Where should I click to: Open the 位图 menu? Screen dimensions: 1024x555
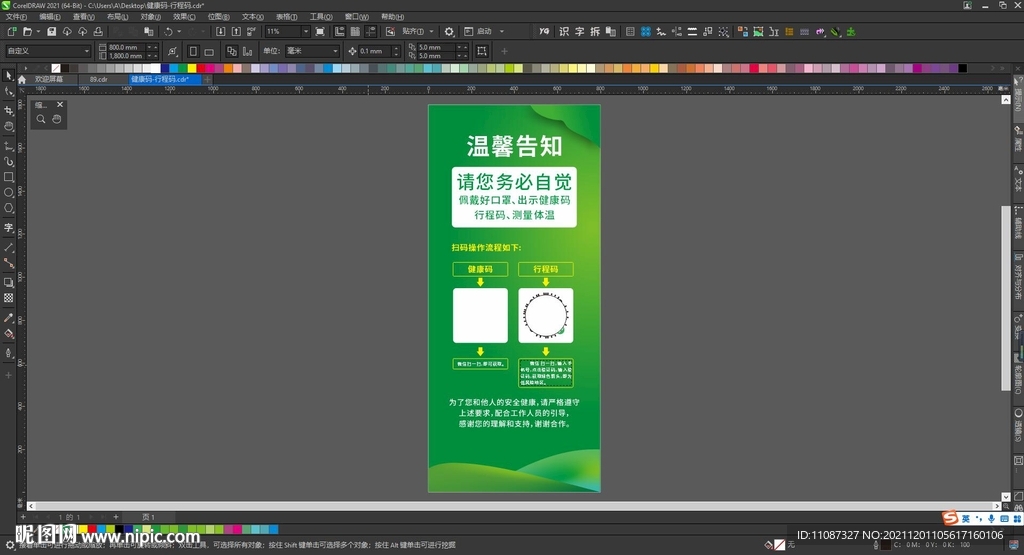coord(218,17)
